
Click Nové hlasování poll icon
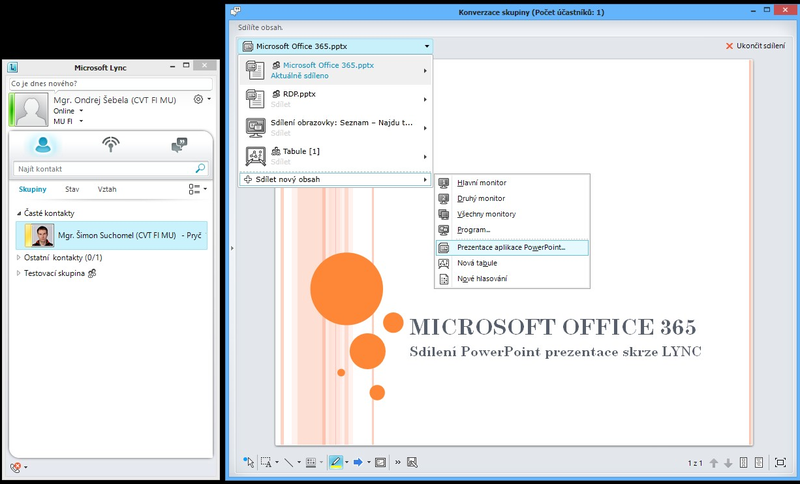tap(444, 279)
